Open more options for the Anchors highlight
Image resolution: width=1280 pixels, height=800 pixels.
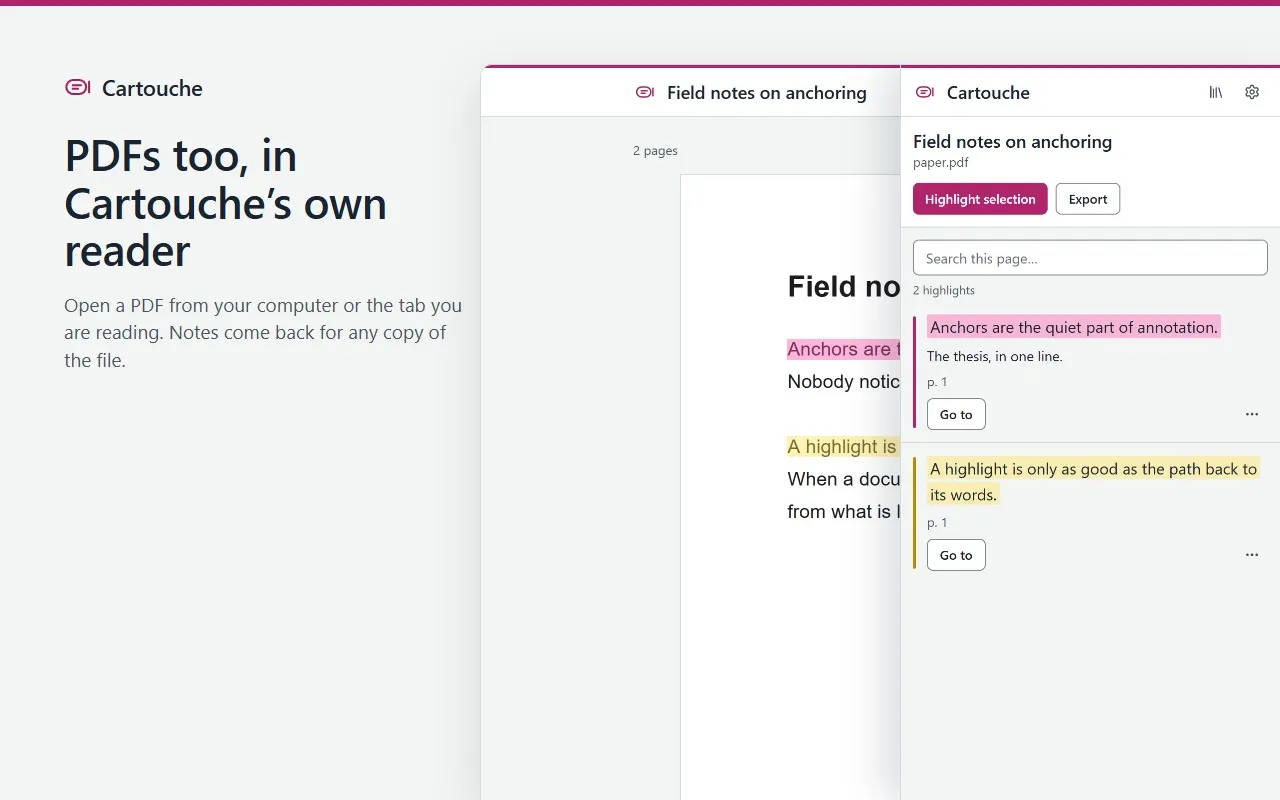click(x=1252, y=414)
